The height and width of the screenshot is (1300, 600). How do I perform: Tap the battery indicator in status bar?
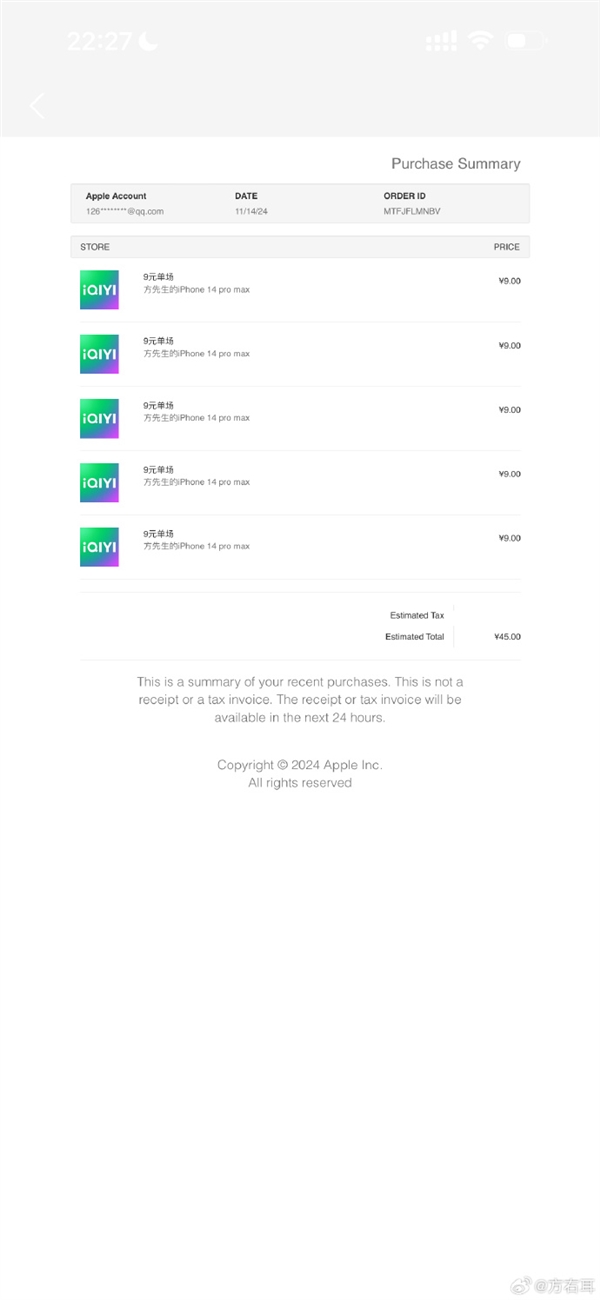coord(526,42)
